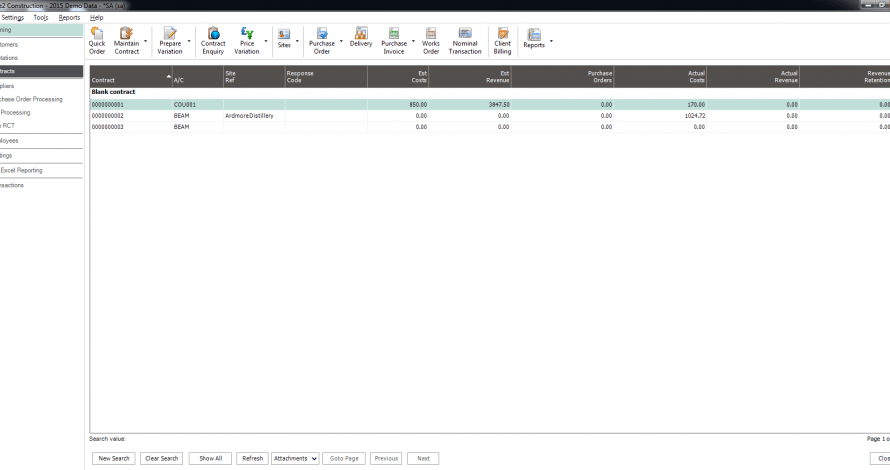Select contract row 0000000002
This screenshot has width=890, height=470.
(x=490, y=116)
